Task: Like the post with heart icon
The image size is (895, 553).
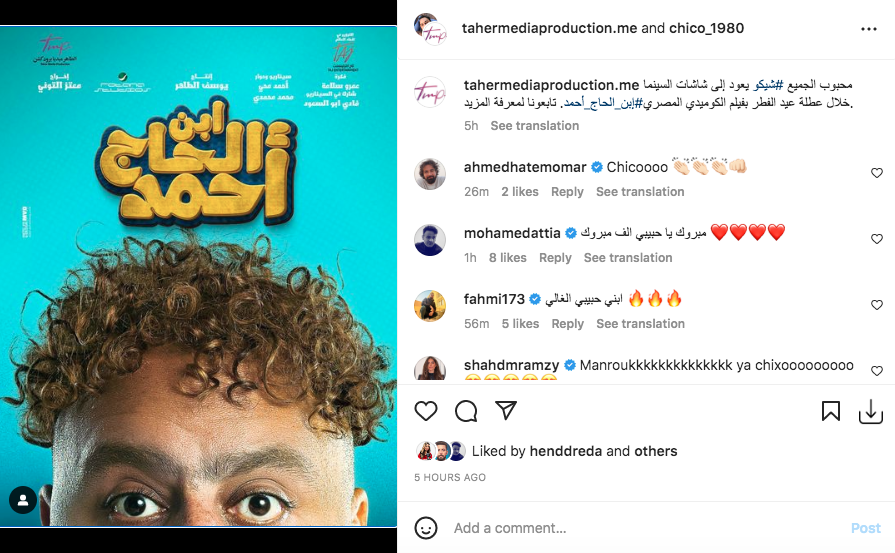Action: [426, 411]
